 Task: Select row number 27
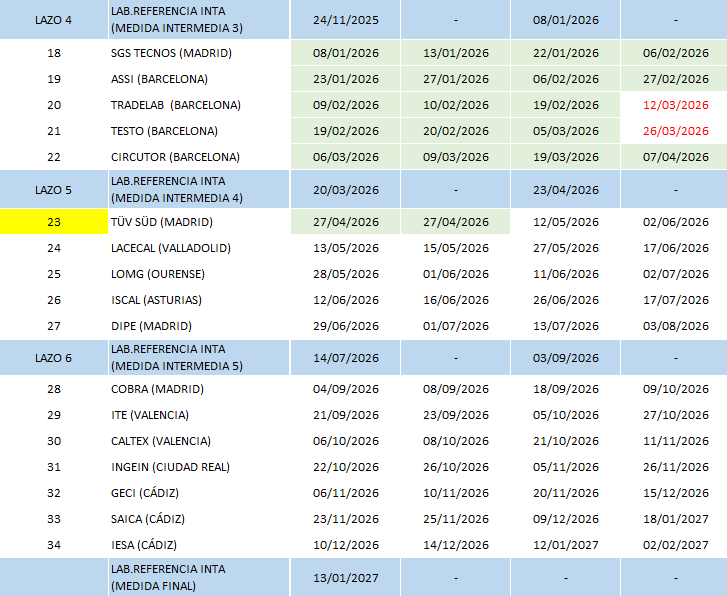coord(54,326)
